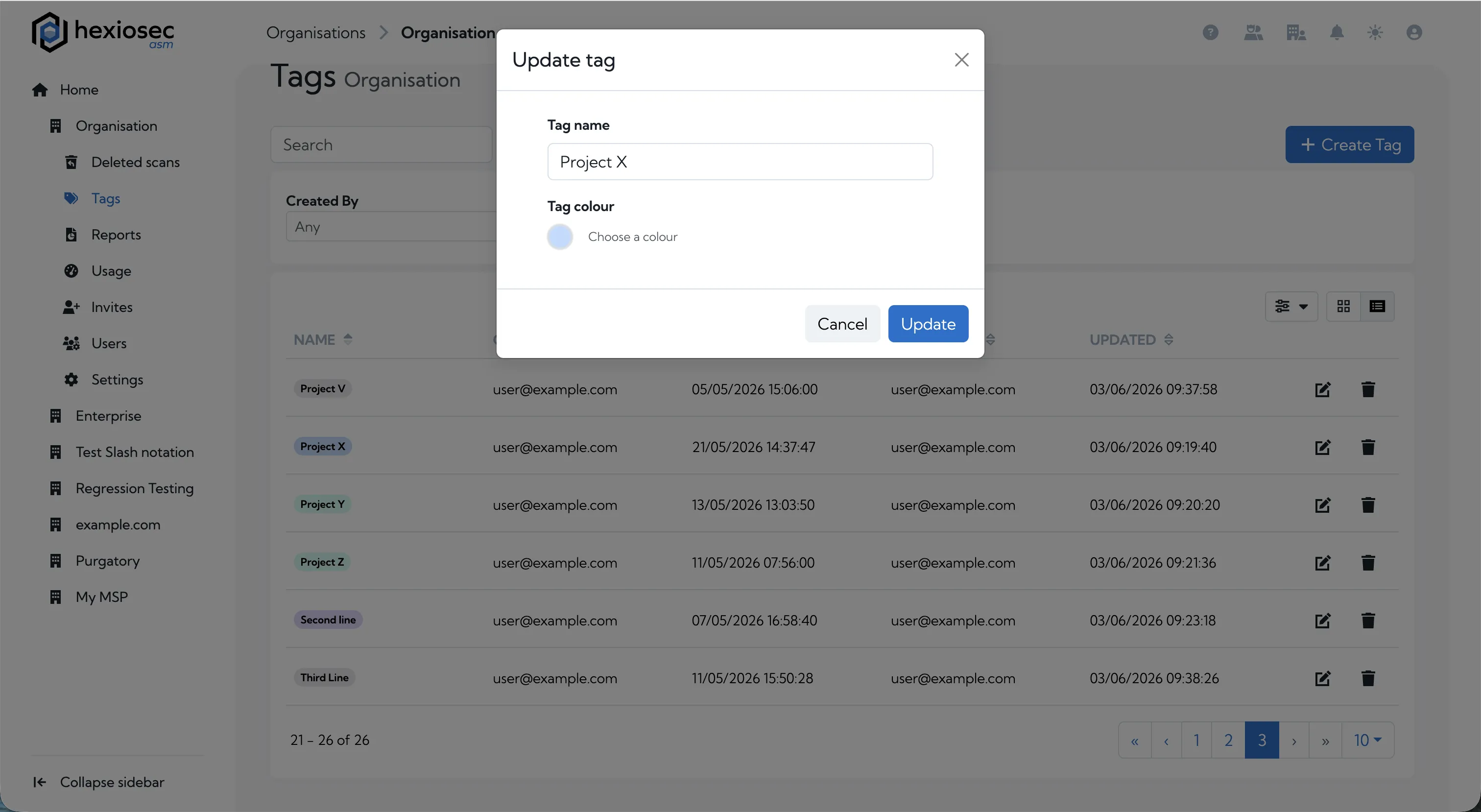
Task: Edit the Project Z tag
Action: point(1322,562)
